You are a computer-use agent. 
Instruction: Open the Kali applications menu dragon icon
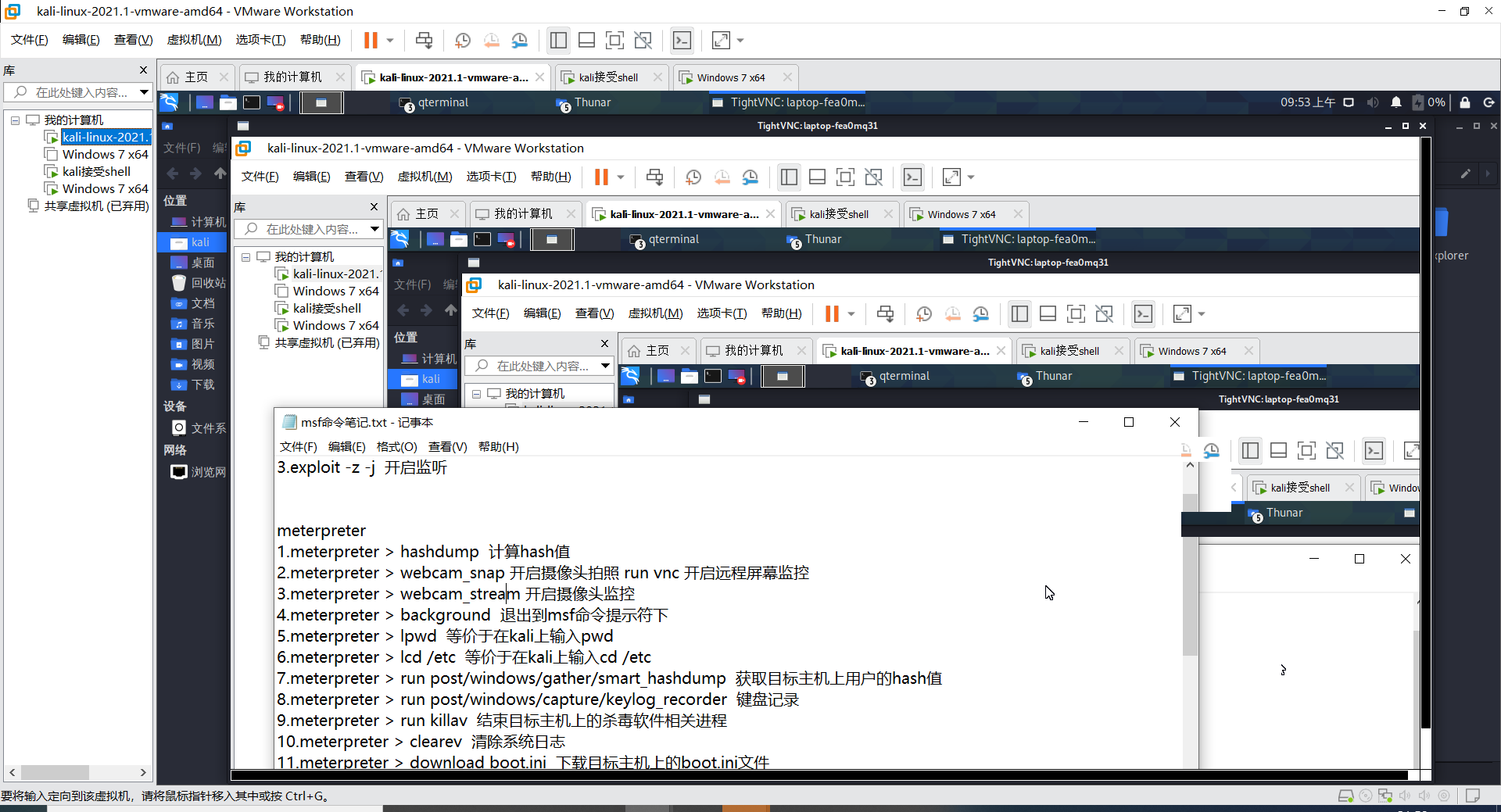(170, 102)
